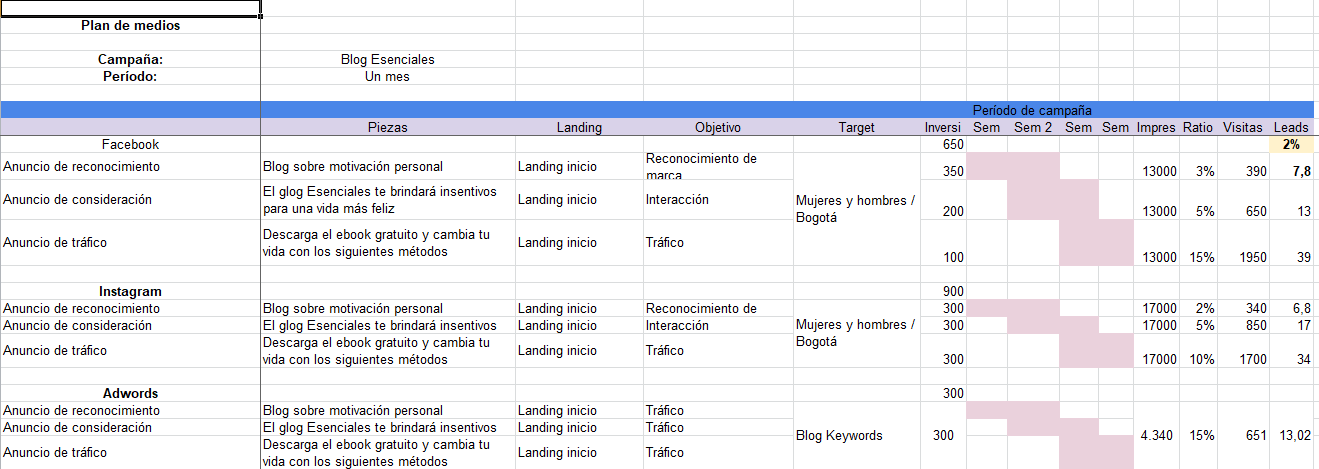Select the Adwords section label
1319x469 pixels.
click(130, 394)
